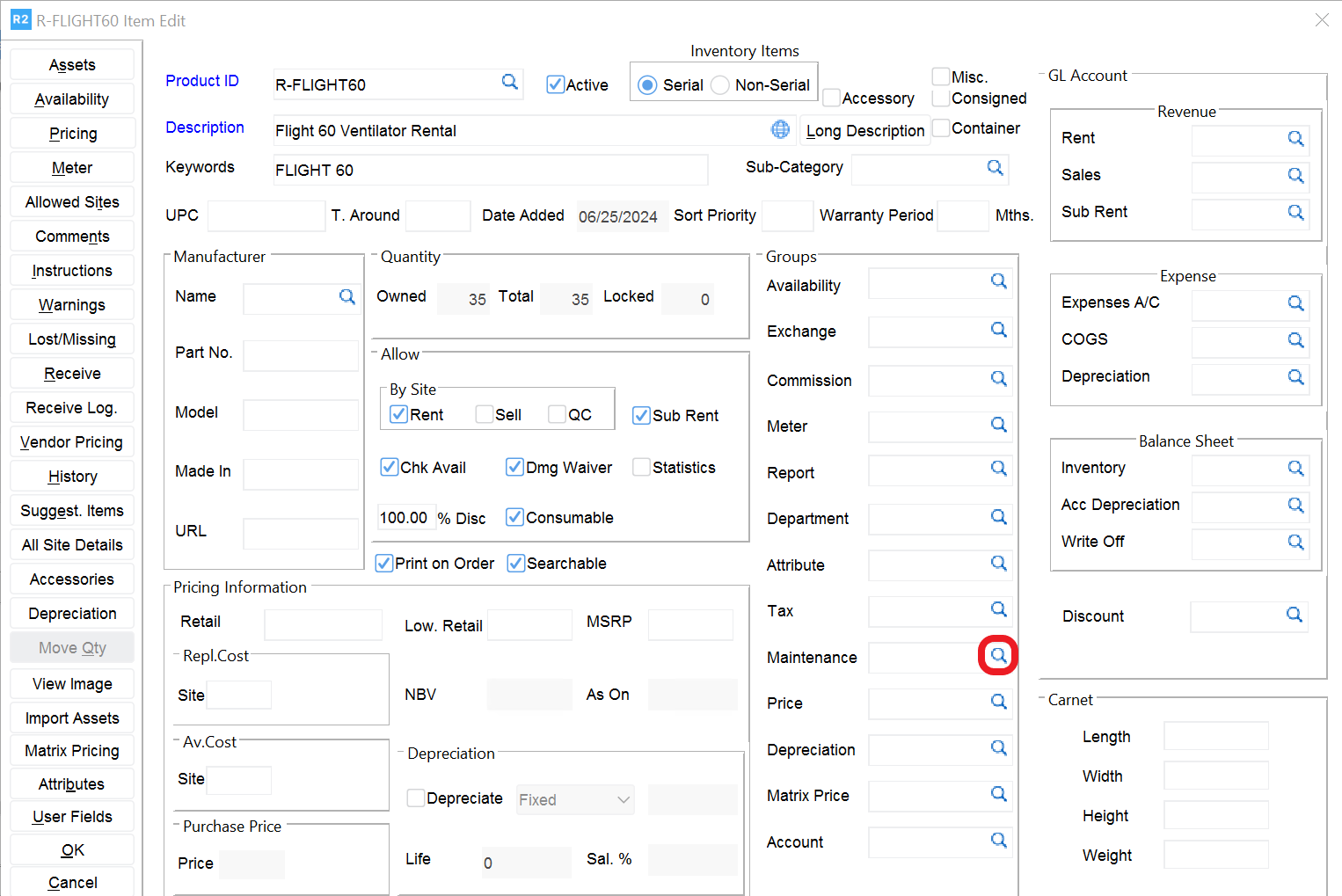Open the Accessories sidebar page

point(72,579)
